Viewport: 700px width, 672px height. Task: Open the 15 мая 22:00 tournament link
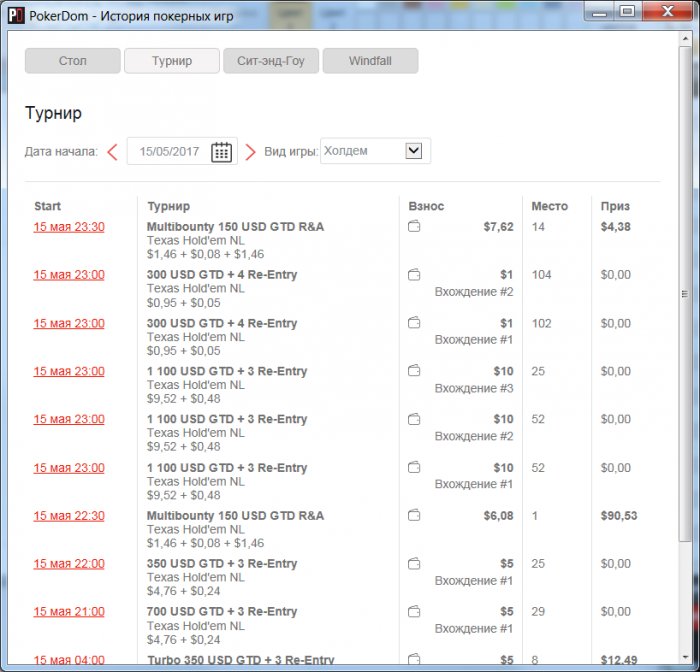pyautogui.click(x=69, y=564)
